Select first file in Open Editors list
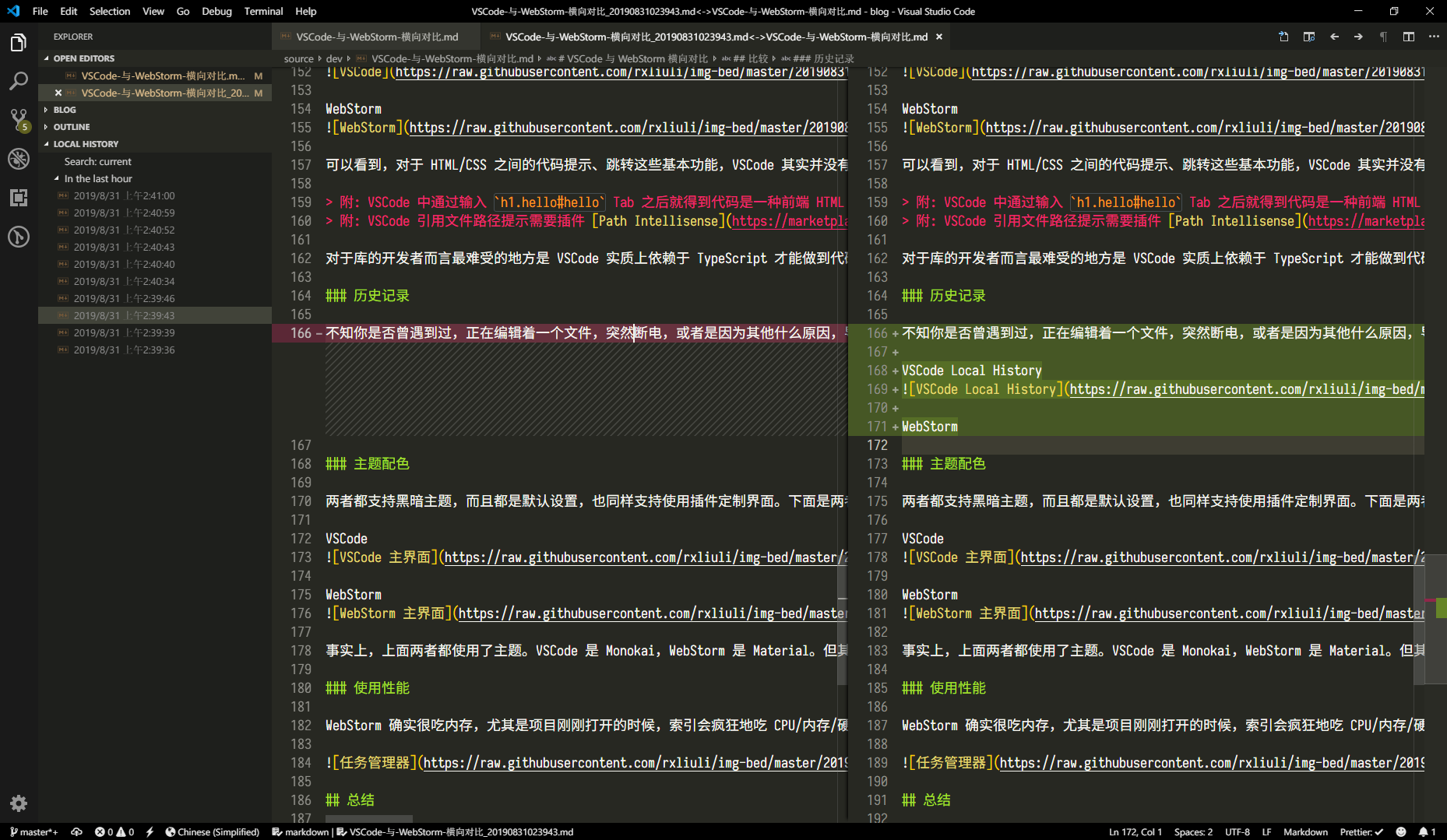1447x840 pixels. click(155, 76)
